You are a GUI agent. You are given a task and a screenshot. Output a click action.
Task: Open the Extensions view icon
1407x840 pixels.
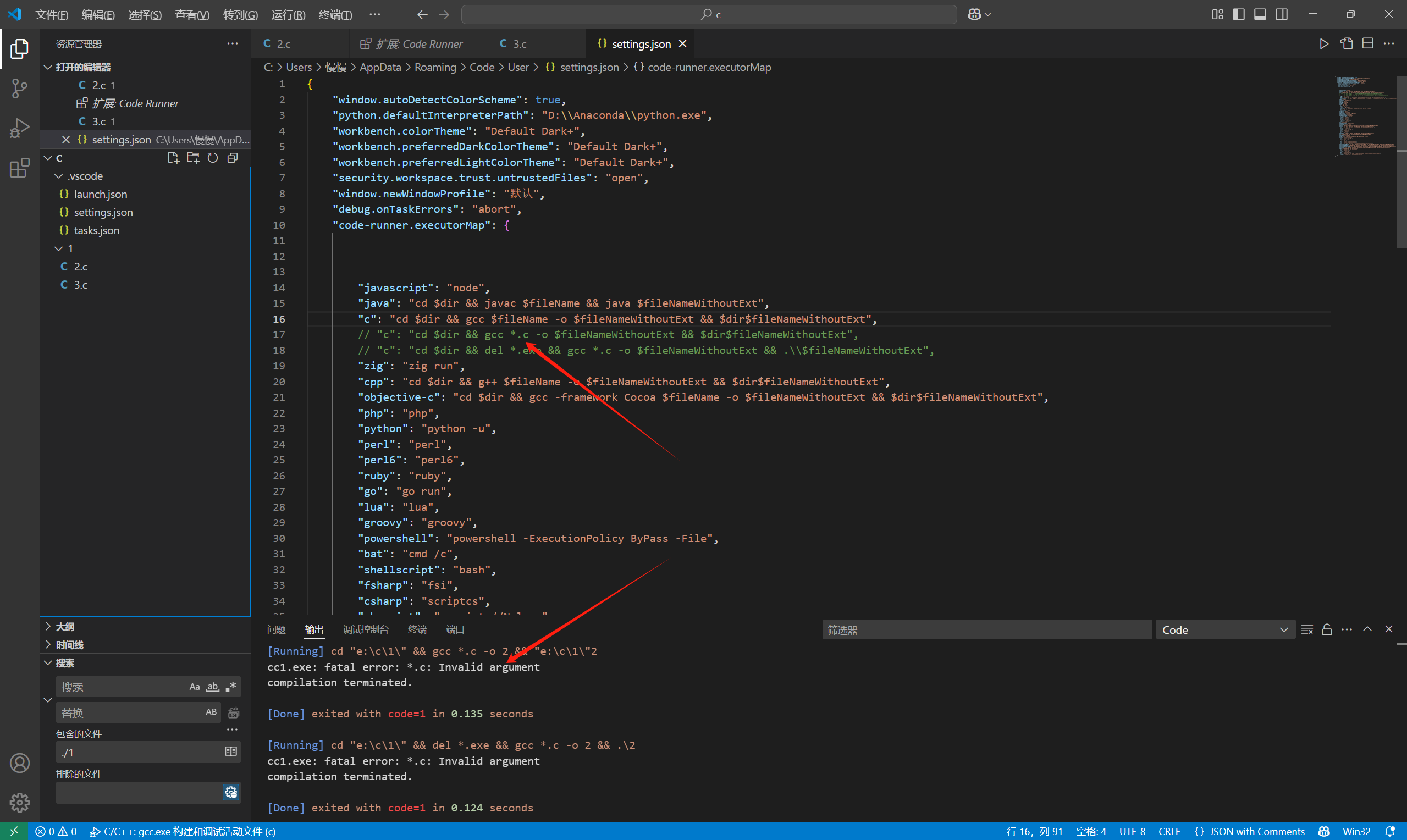19,168
